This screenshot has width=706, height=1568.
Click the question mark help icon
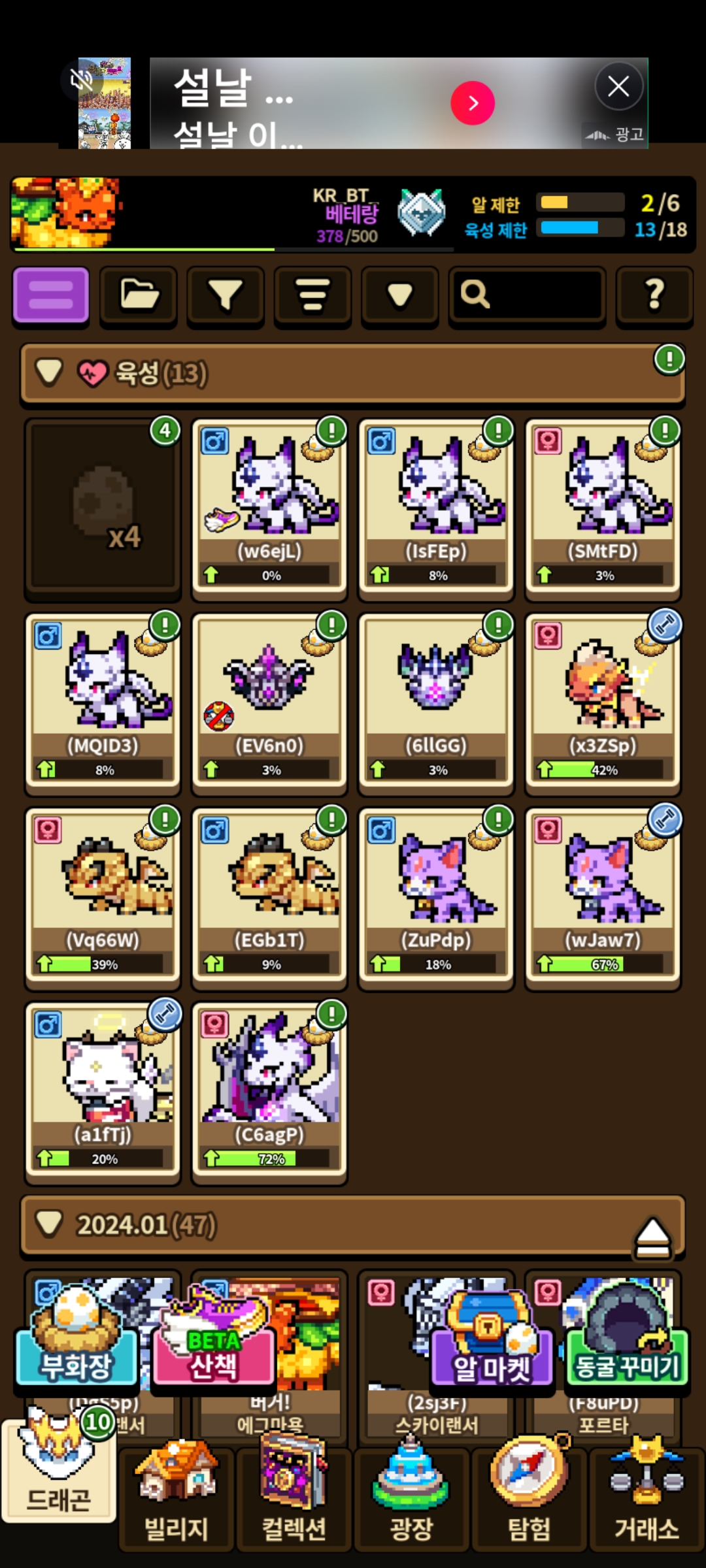[x=654, y=295]
